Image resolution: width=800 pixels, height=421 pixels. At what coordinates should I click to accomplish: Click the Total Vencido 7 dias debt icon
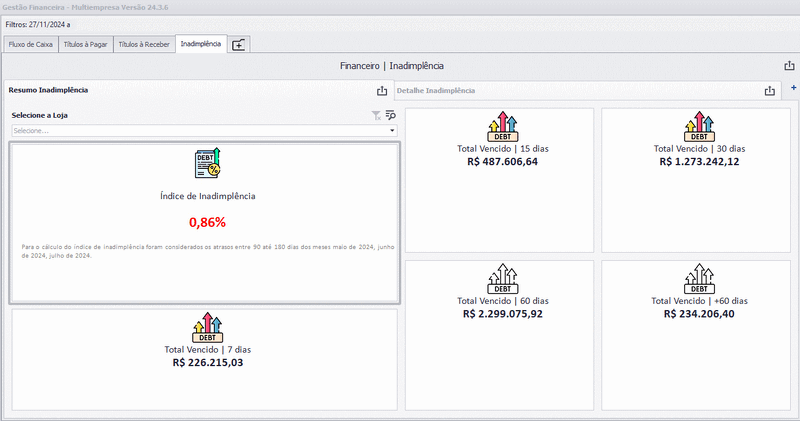tap(207, 327)
